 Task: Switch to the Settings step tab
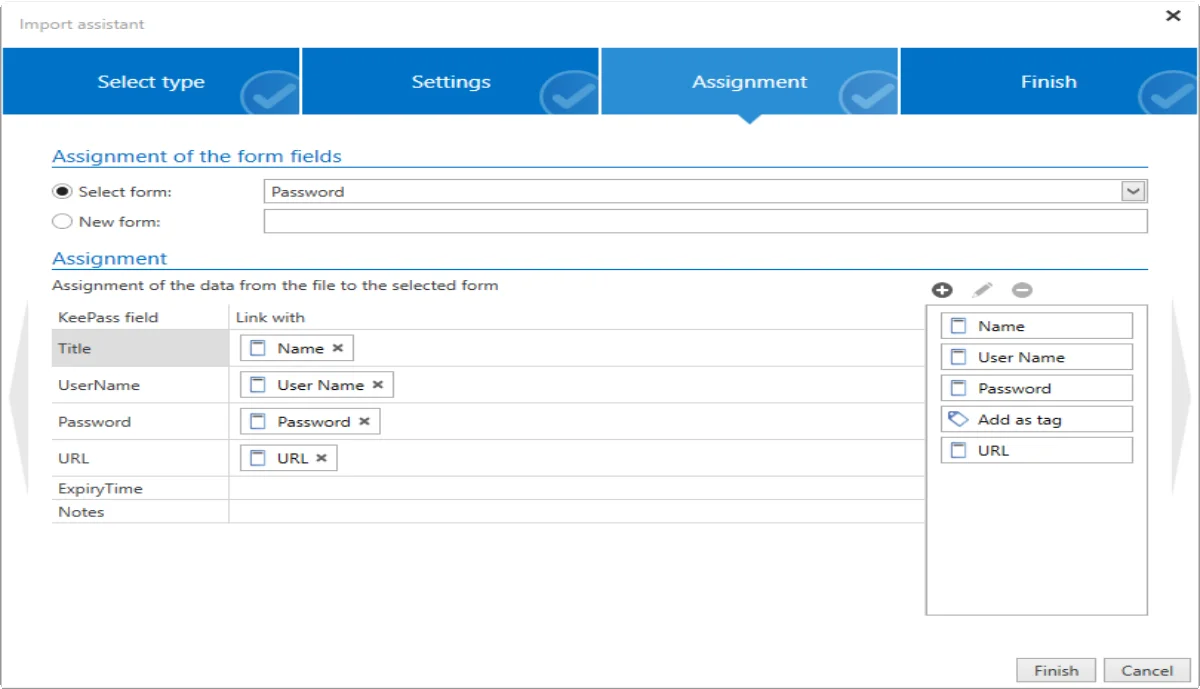pos(451,82)
